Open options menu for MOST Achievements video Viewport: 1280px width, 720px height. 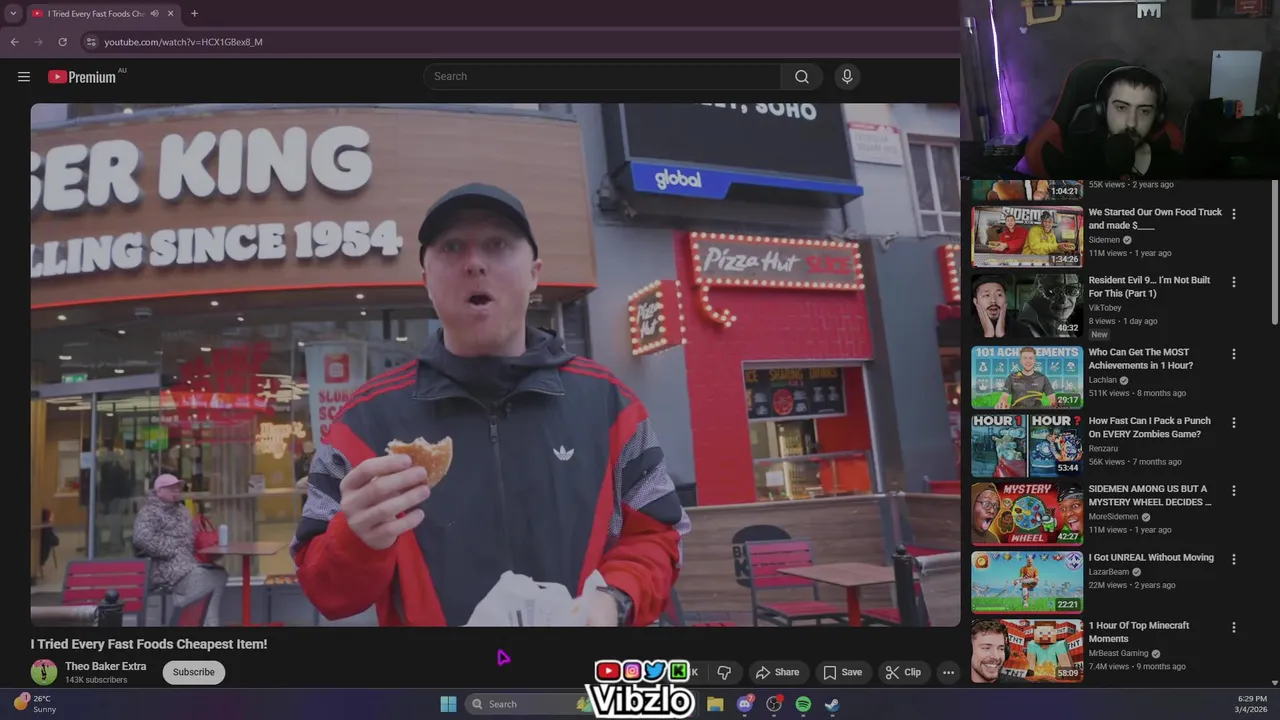click(x=1234, y=354)
